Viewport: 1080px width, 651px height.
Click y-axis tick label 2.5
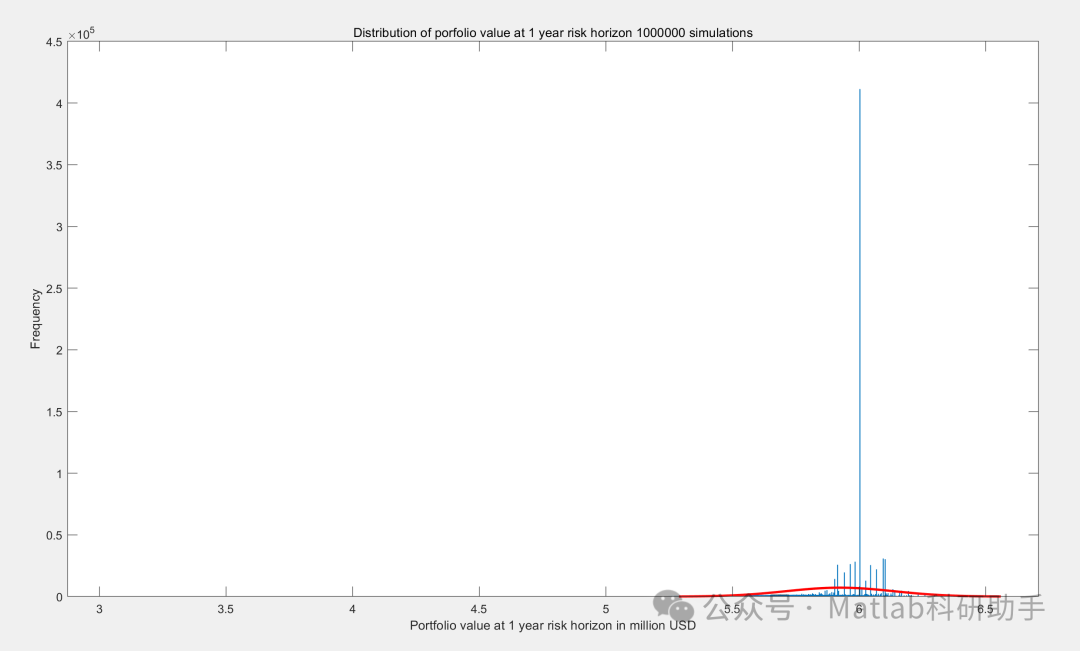54,289
